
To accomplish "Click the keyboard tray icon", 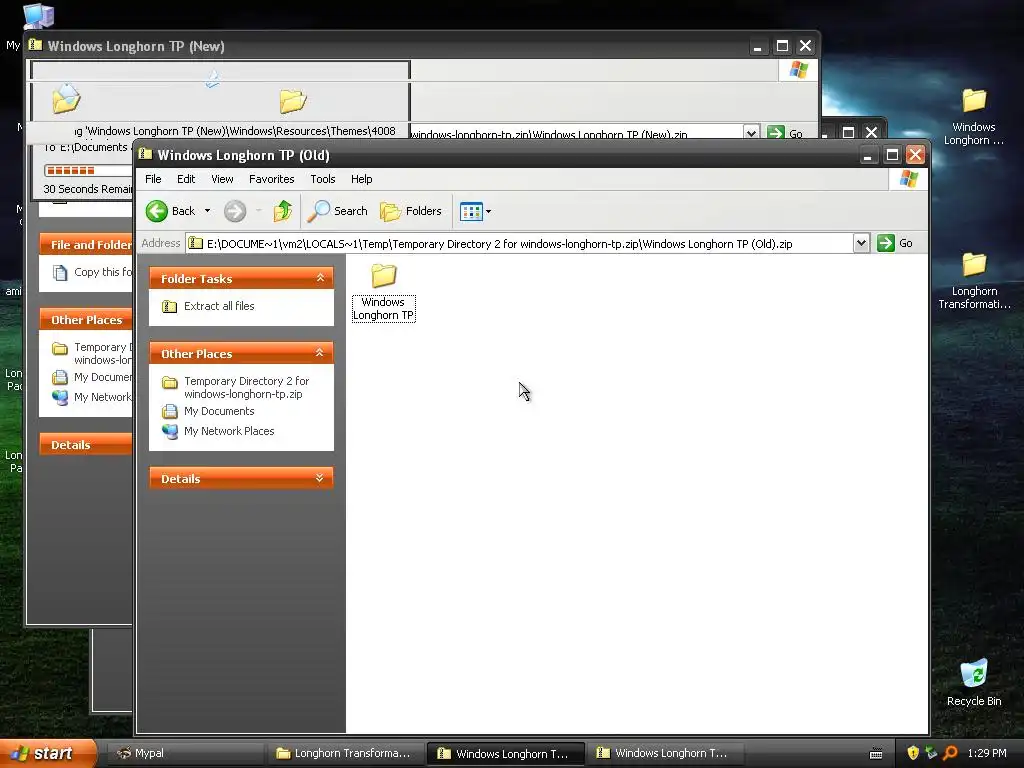I will tap(876, 754).
